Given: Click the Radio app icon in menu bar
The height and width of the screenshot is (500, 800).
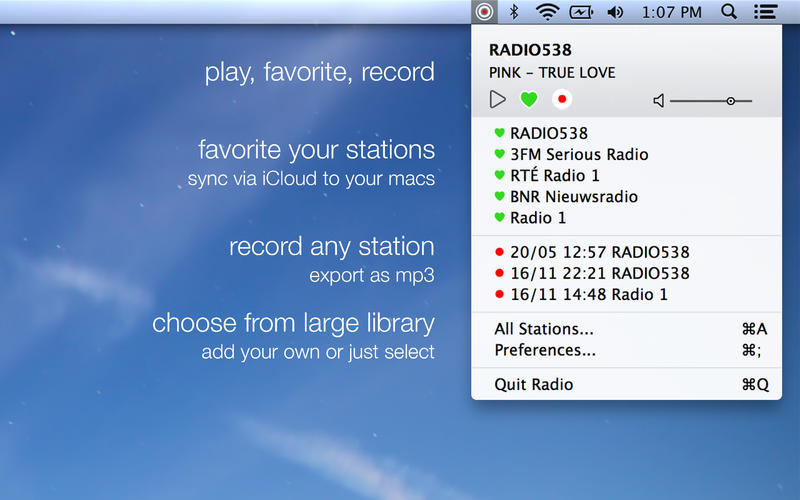Looking at the screenshot, I should [484, 12].
